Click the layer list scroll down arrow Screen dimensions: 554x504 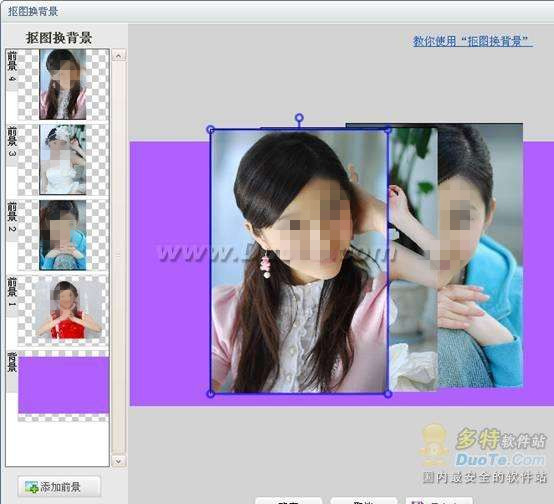coord(119,461)
